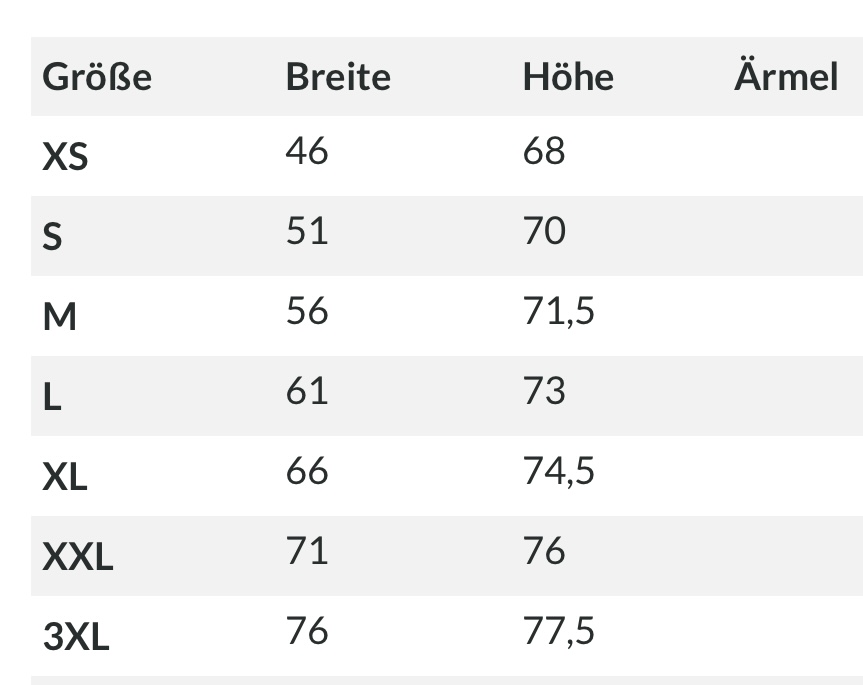Click the width value 46
Viewport: 863px width, 685px height.
[x=307, y=151]
